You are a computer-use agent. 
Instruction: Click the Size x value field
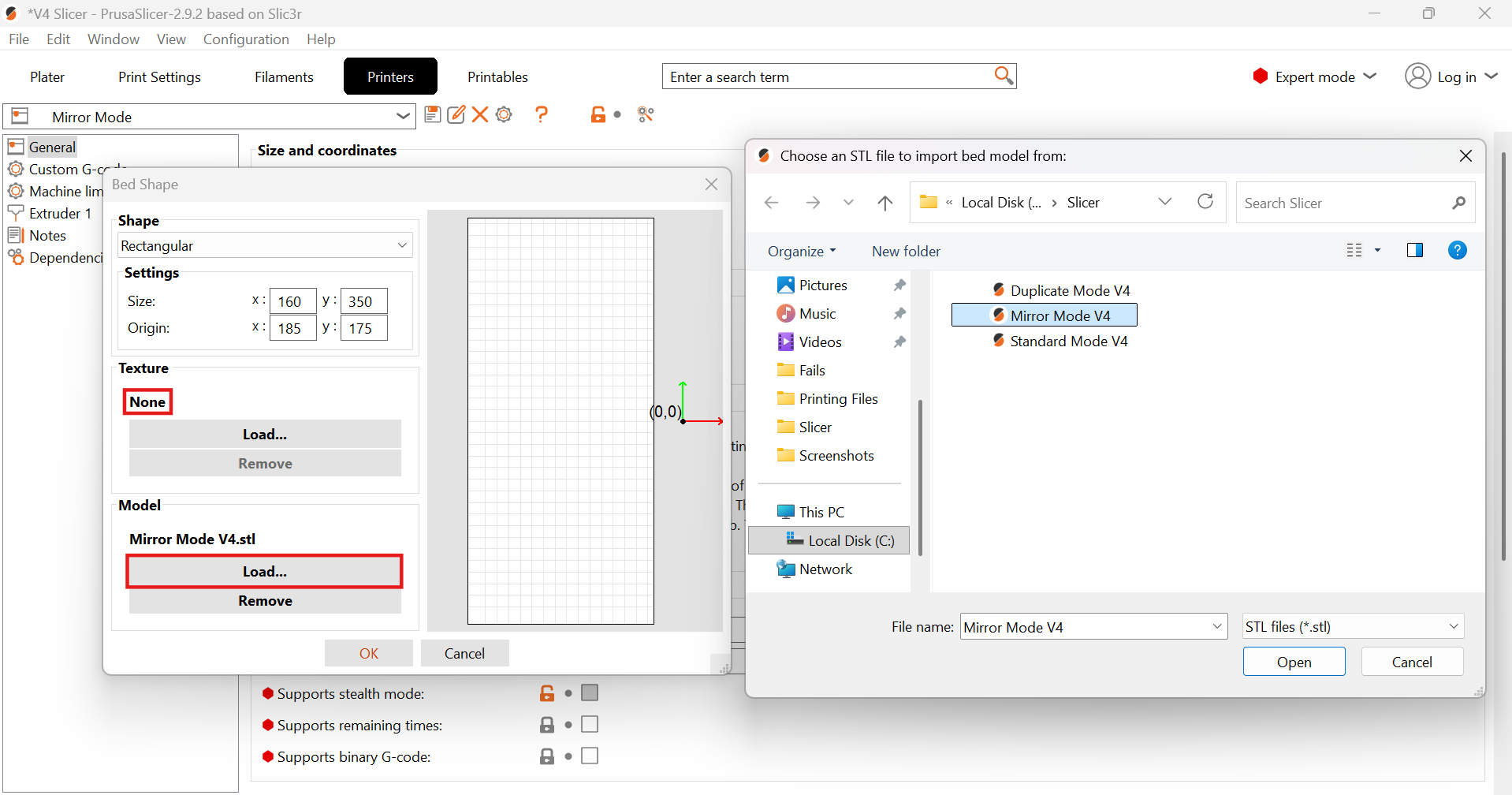[293, 301]
